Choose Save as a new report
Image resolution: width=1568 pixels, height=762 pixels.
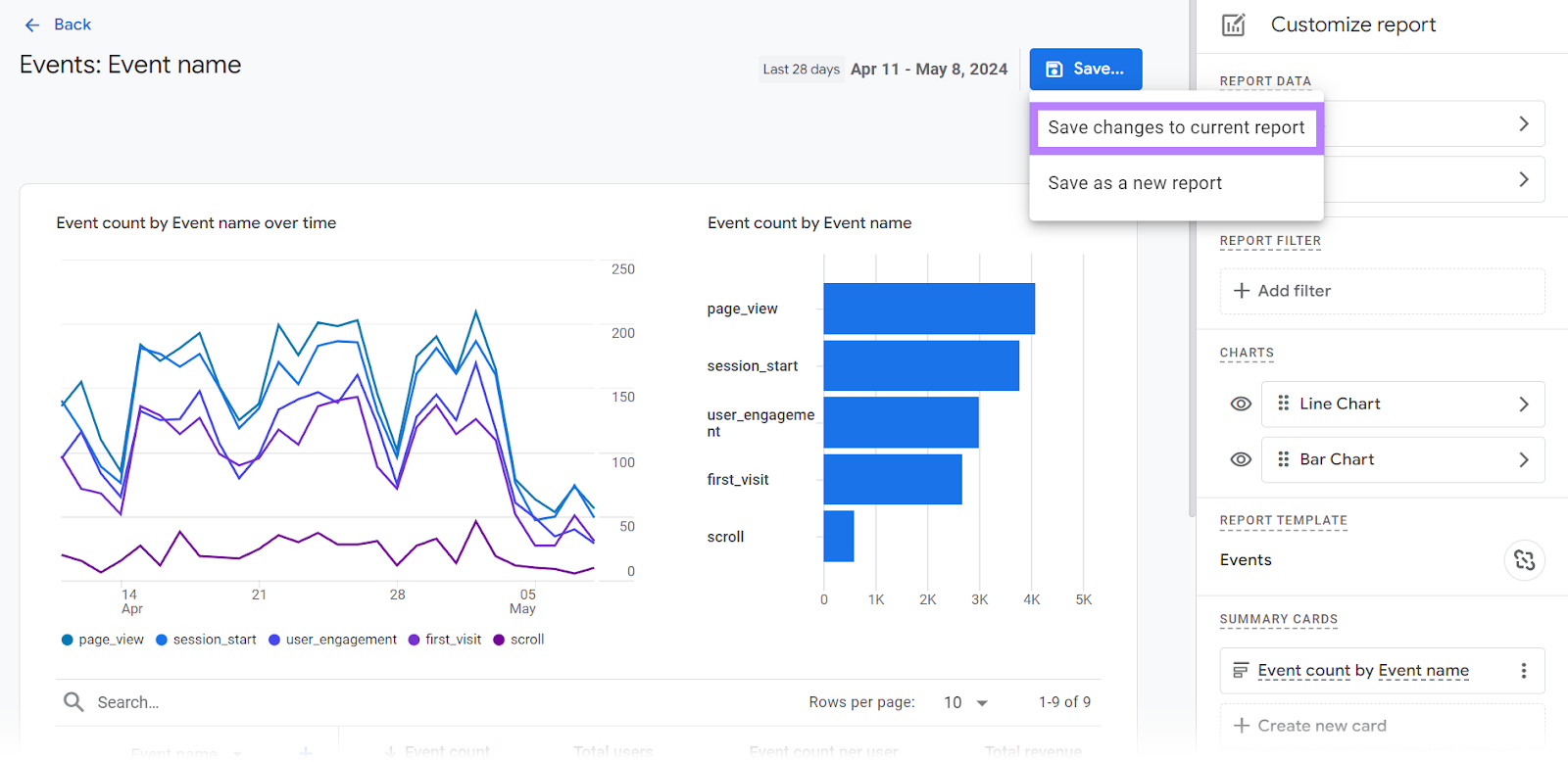click(1135, 183)
